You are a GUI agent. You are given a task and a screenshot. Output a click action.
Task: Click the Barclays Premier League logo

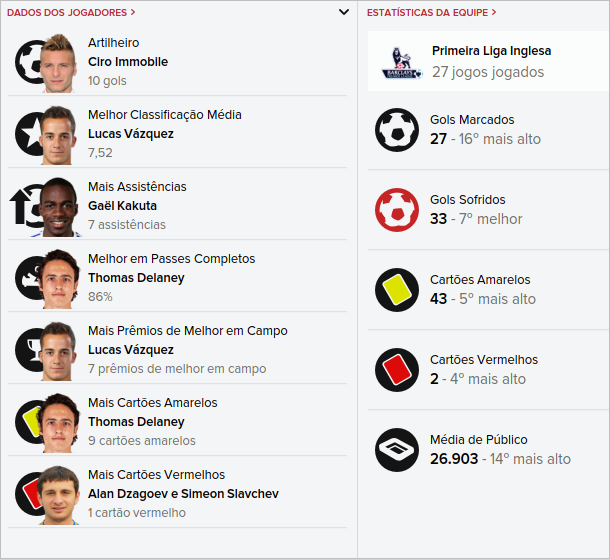tap(401, 62)
